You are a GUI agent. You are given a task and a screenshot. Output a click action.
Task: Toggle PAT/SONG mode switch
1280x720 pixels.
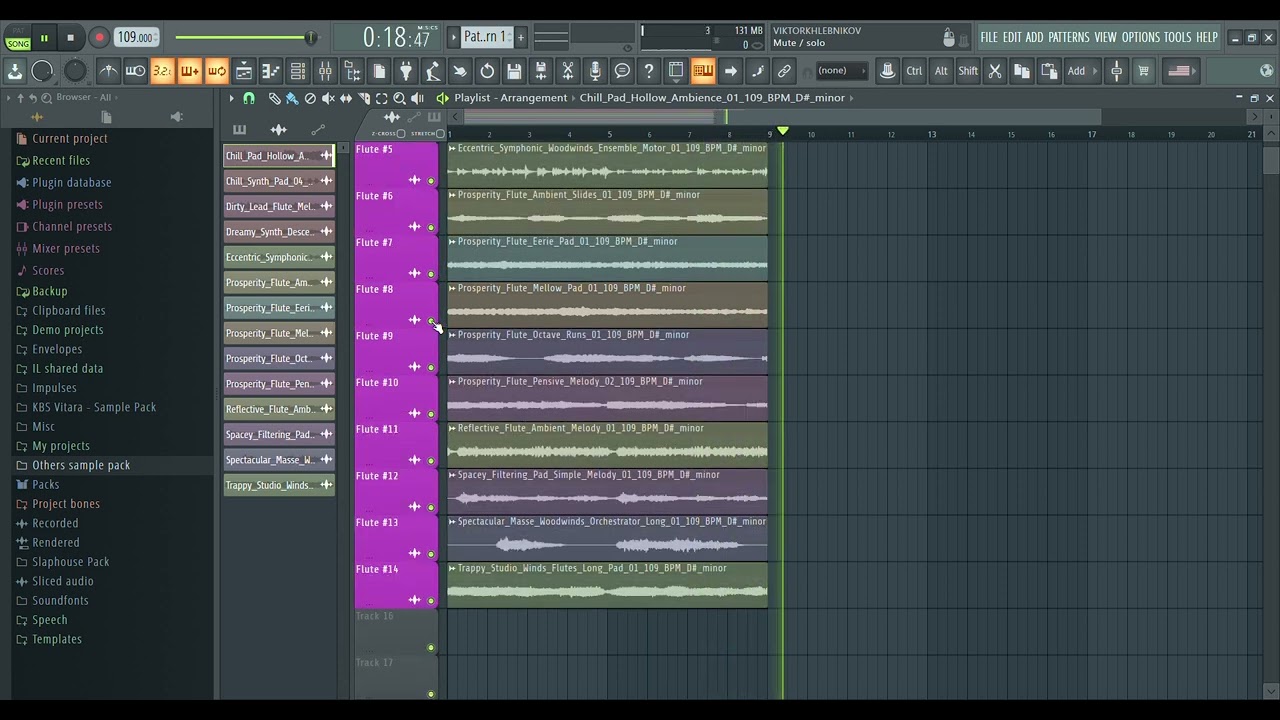coord(18,39)
